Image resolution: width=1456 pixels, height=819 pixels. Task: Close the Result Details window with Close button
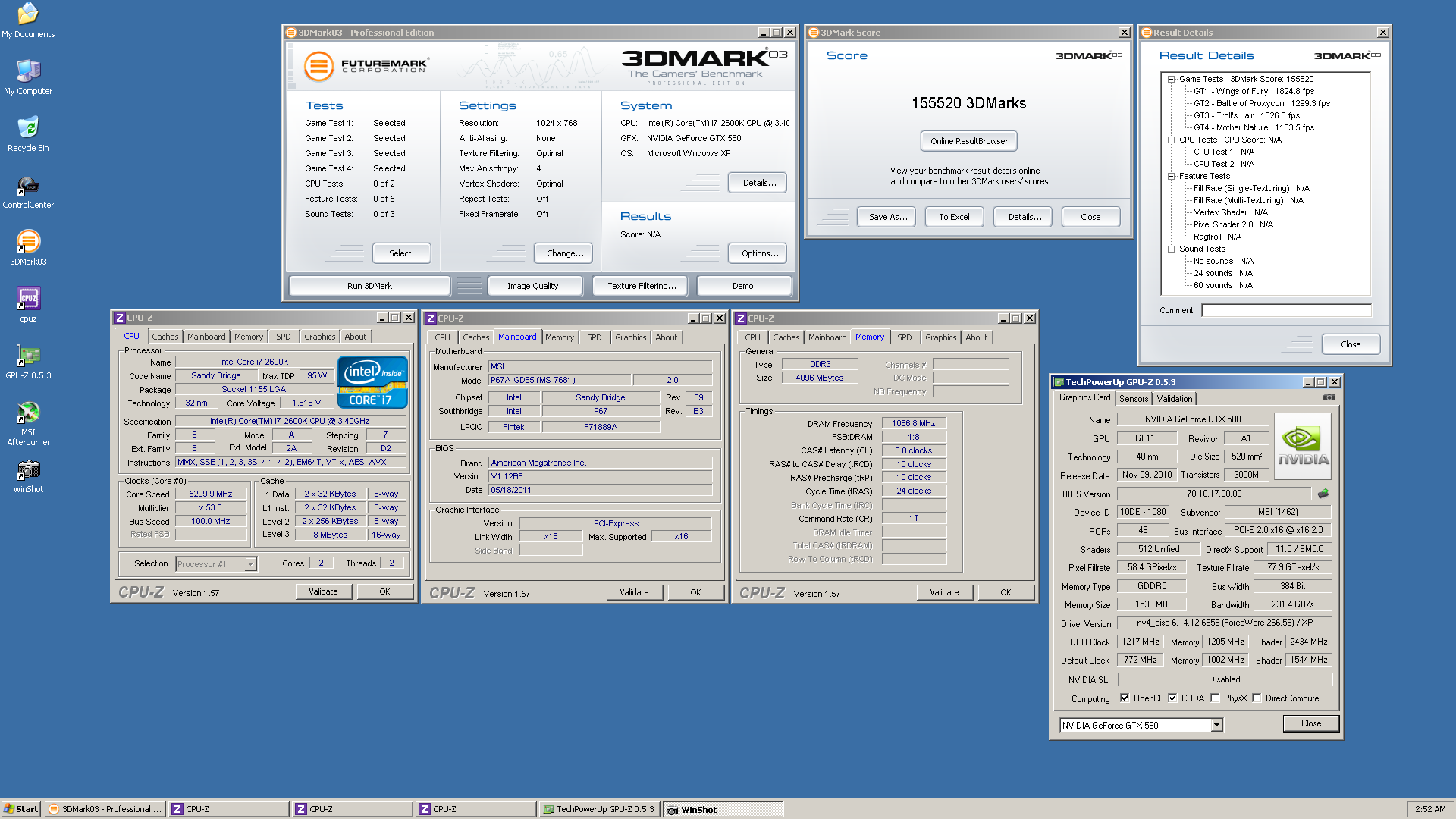[x=1351, y=344]
